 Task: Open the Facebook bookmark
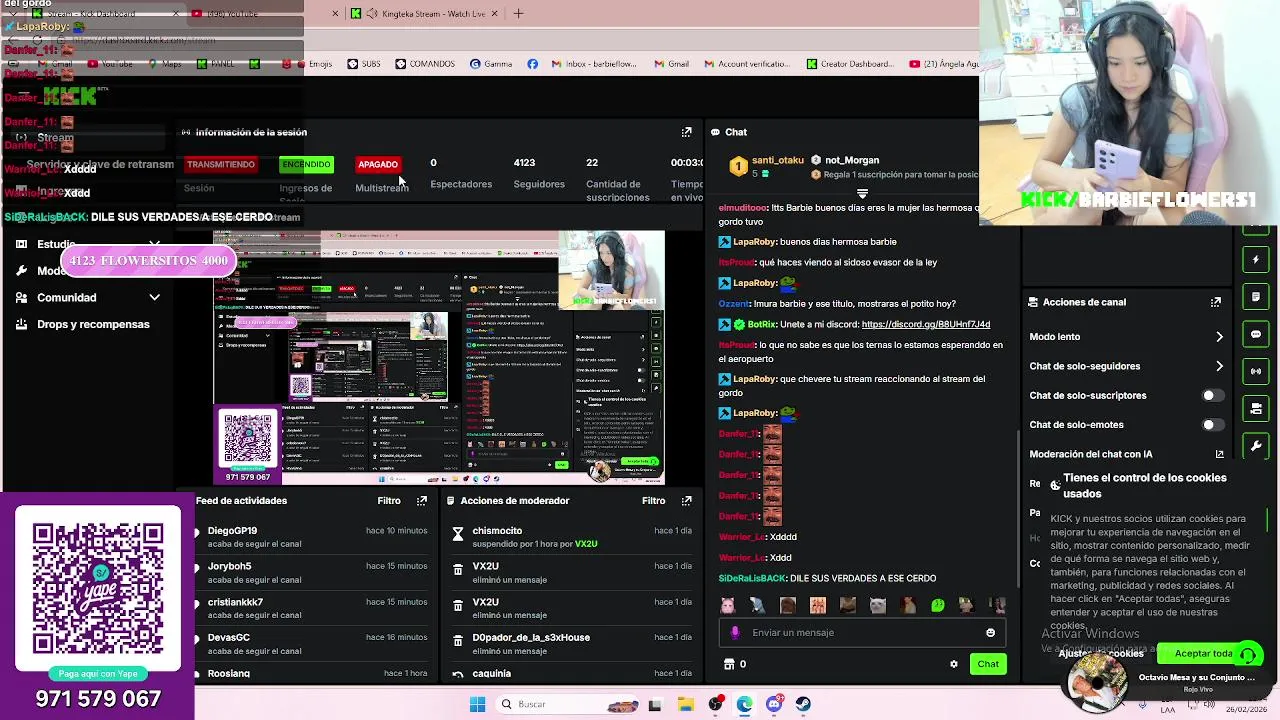532,64
